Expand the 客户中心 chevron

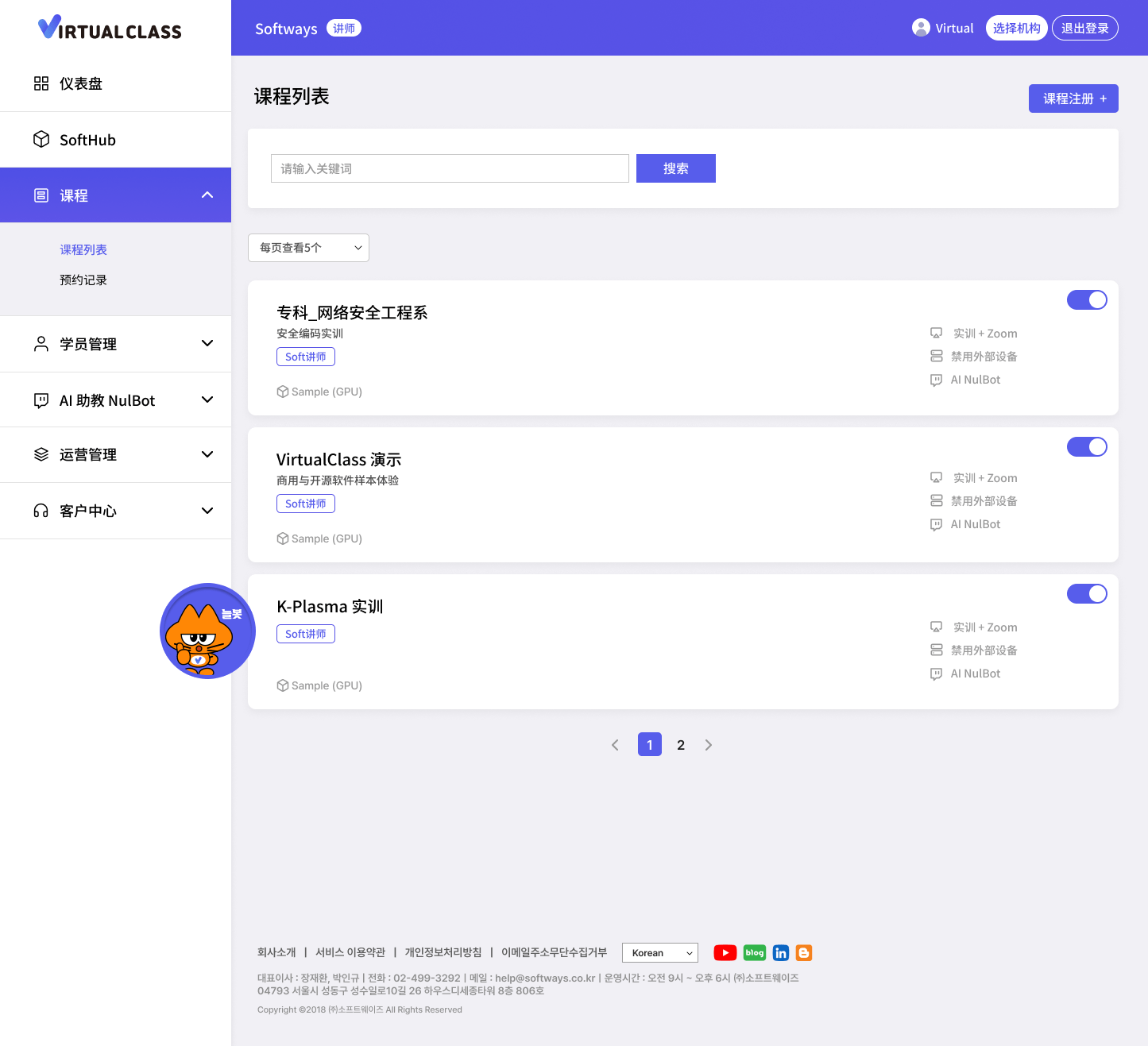tap(207, 511)
